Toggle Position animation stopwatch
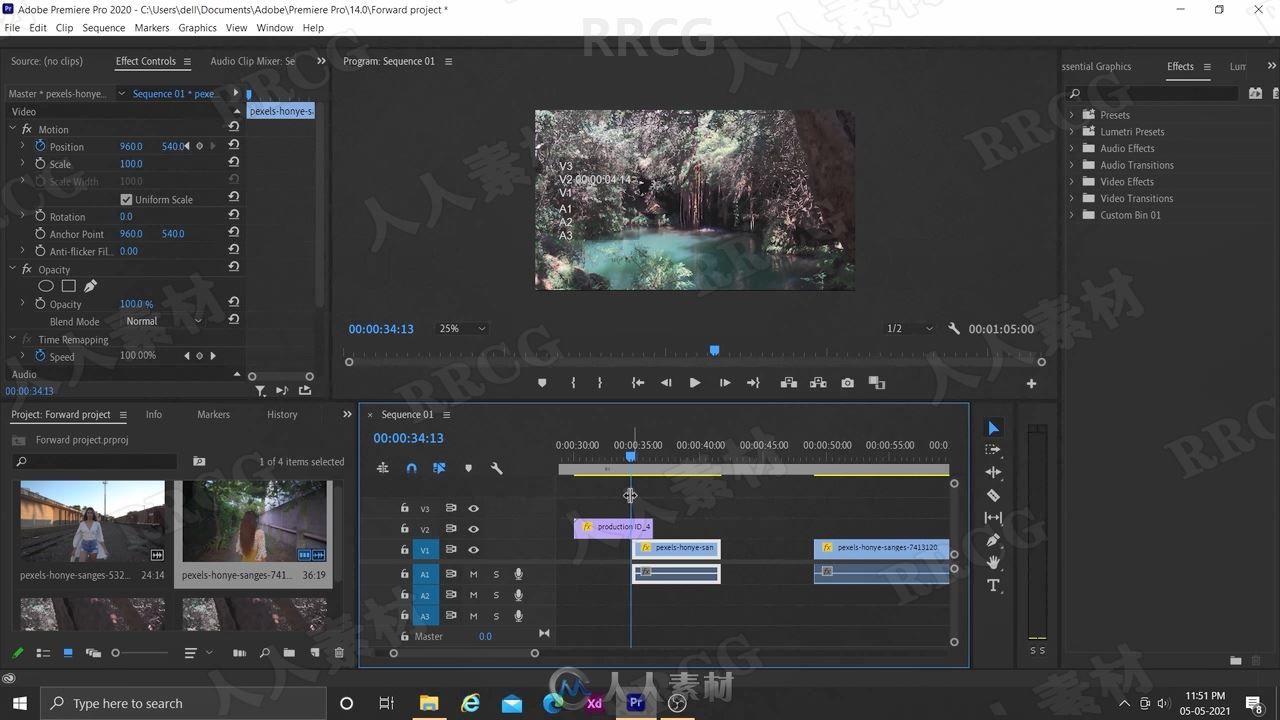 40,146
